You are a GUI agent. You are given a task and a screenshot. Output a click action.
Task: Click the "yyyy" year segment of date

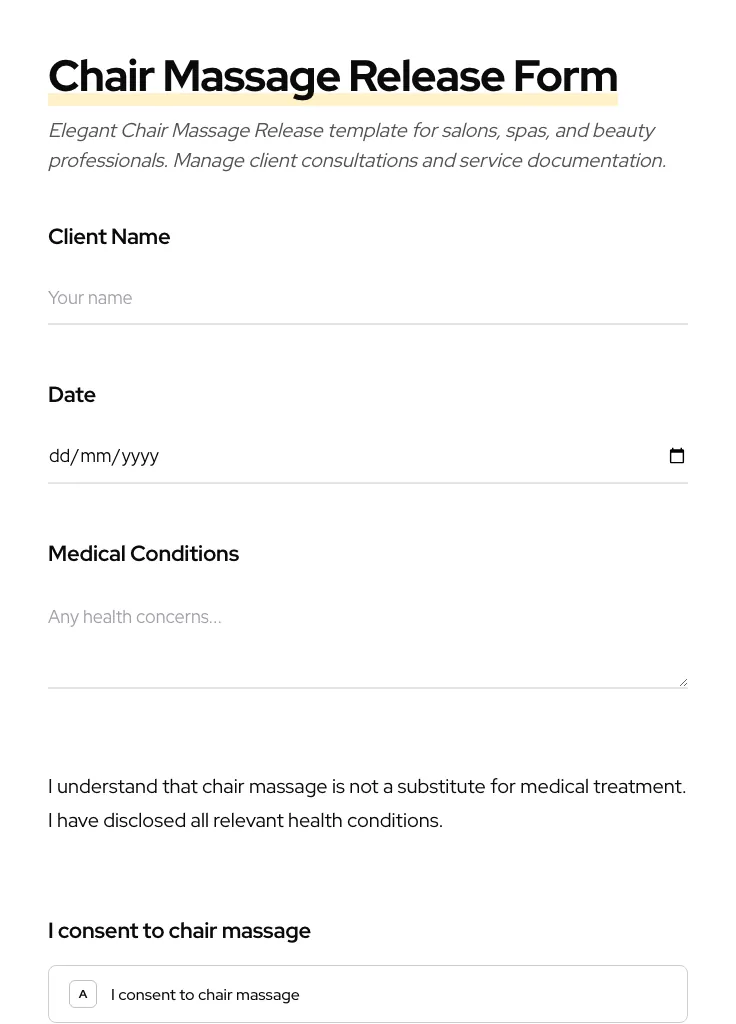(x=140, y=456)
